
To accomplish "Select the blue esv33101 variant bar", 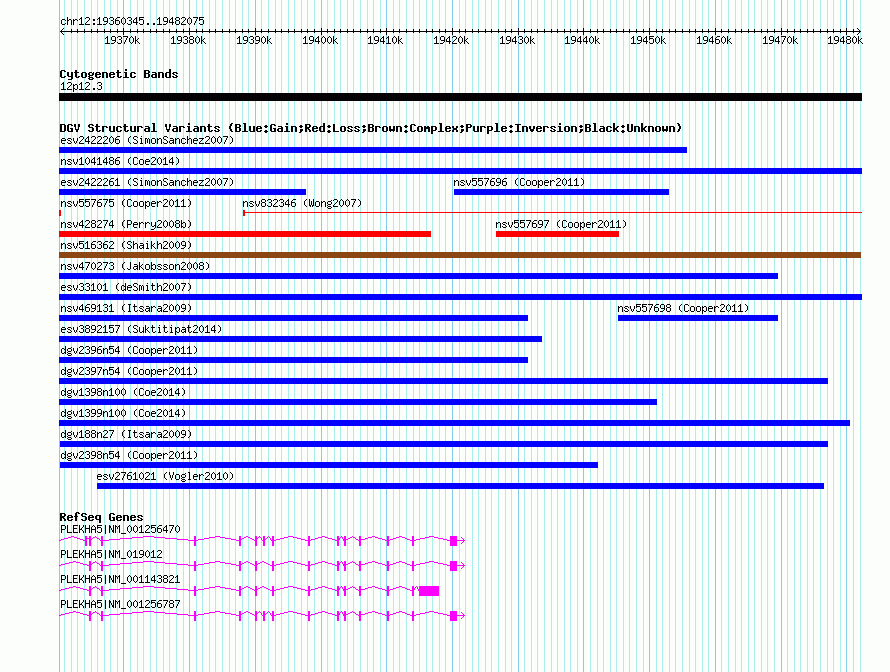I will (x=460, y=297).
